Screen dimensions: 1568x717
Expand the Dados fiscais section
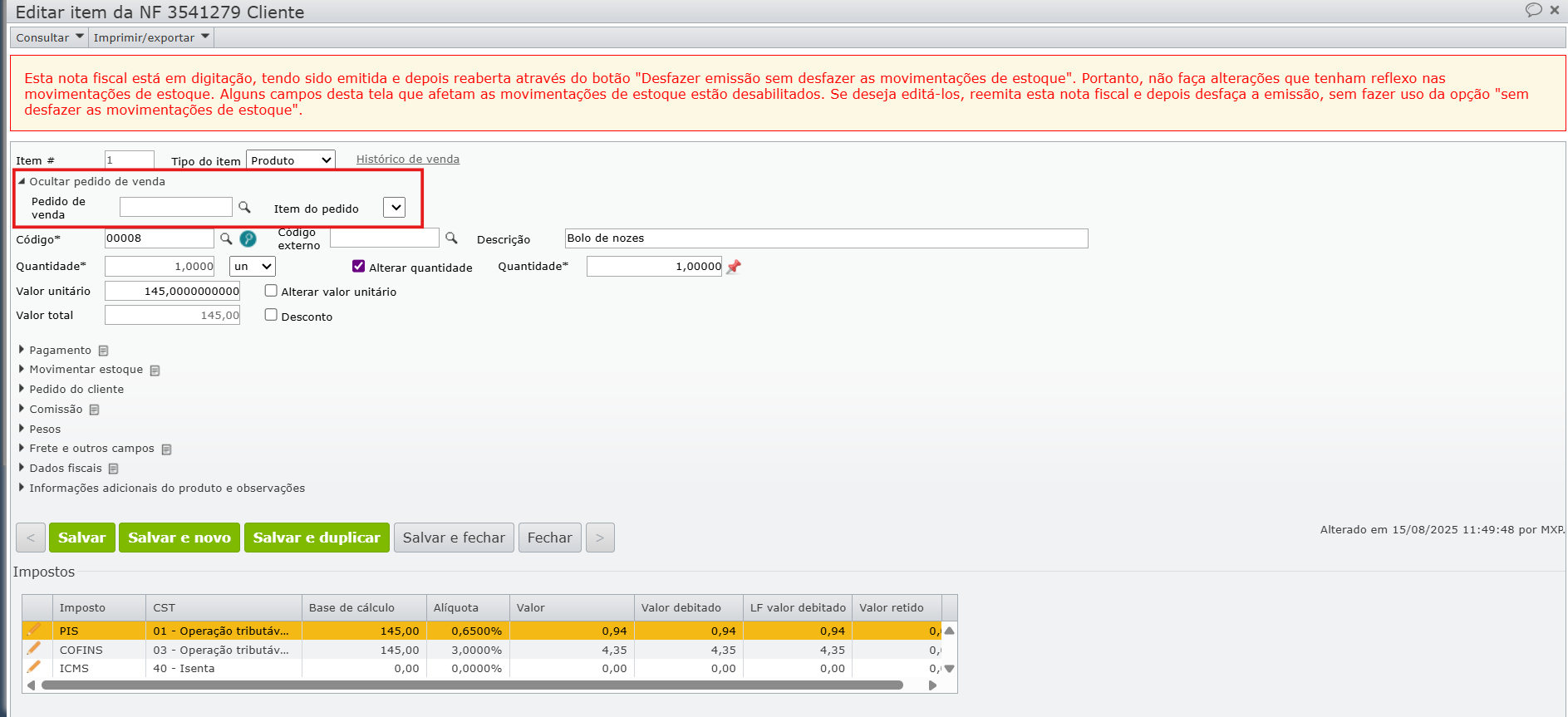pyautogui.click(x=60, y=469)
